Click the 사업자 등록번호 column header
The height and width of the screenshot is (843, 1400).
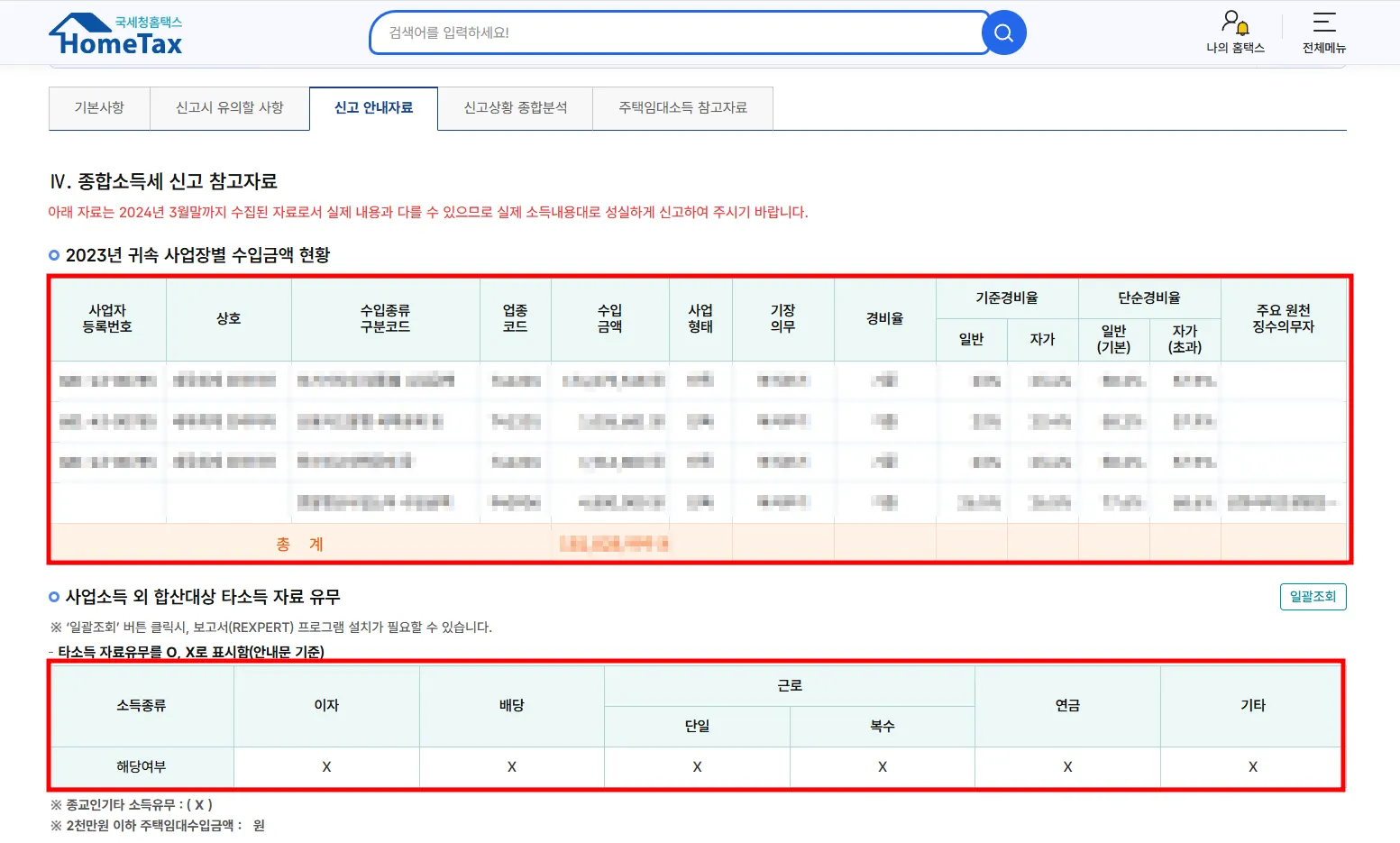coord(108,319)
